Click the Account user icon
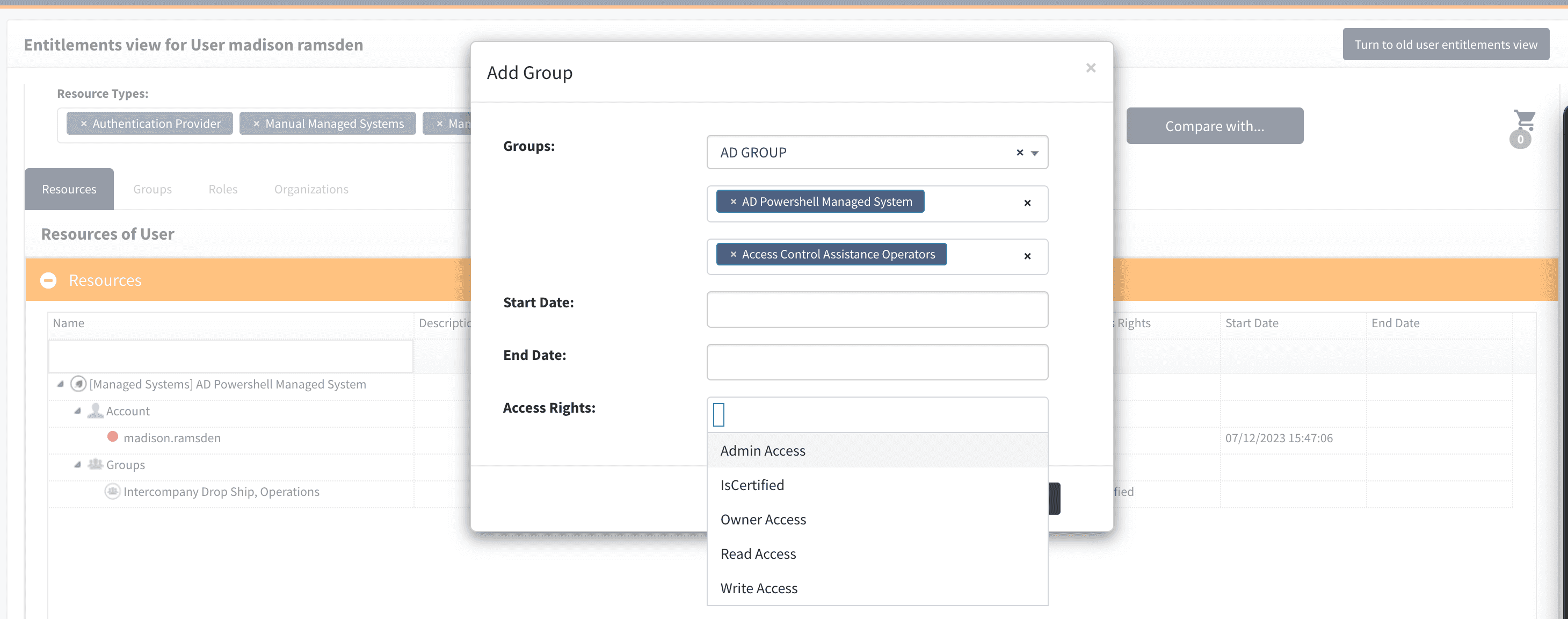The image size is (1568, 619). pyautogui.click(x=95, y=411)
